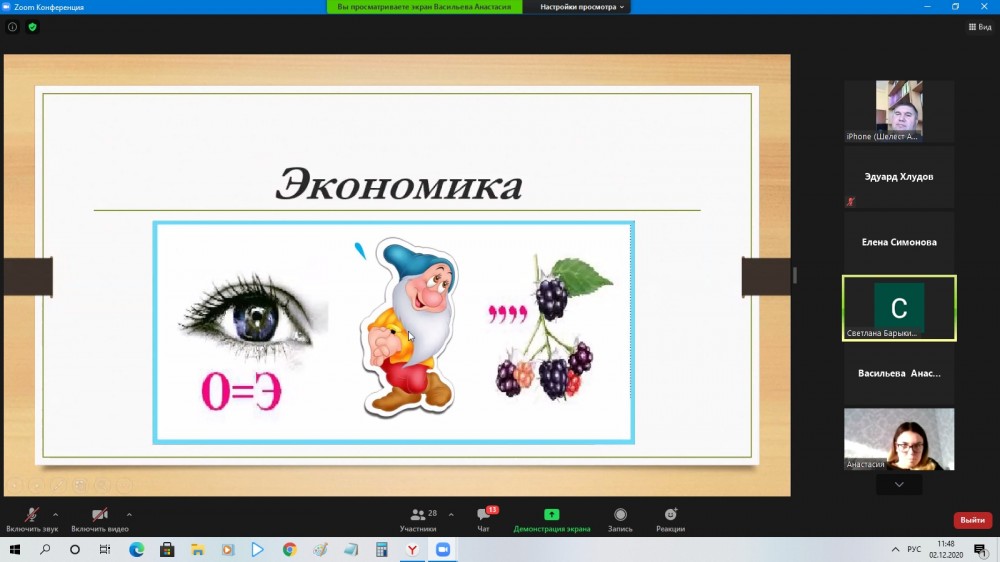Click the Елена Симонова participant tile
Image resolution: width=1000 pixels, height=562 pixels.
point(899,242)
